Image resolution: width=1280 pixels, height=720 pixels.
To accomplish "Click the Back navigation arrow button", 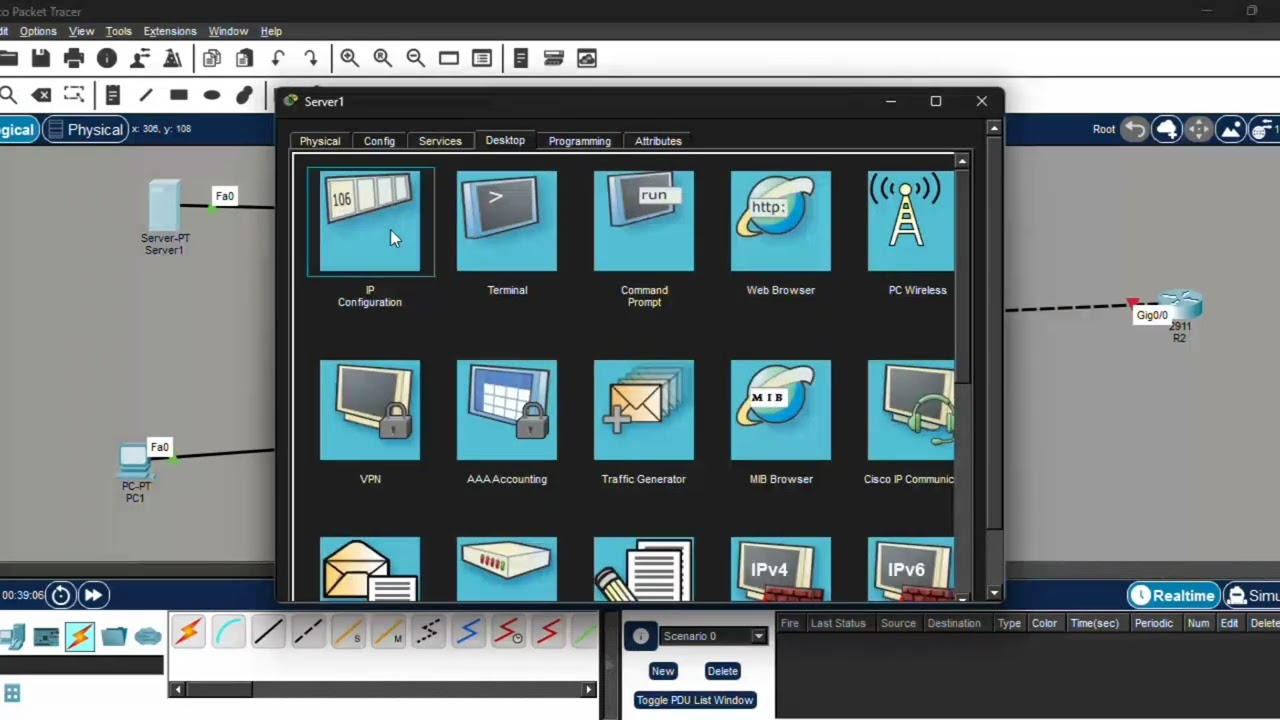I will tap(1135, 129).
